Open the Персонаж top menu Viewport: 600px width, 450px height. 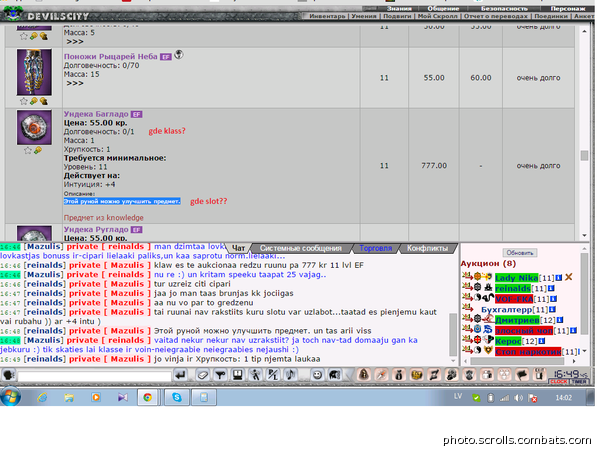click(x=568, y=8)
